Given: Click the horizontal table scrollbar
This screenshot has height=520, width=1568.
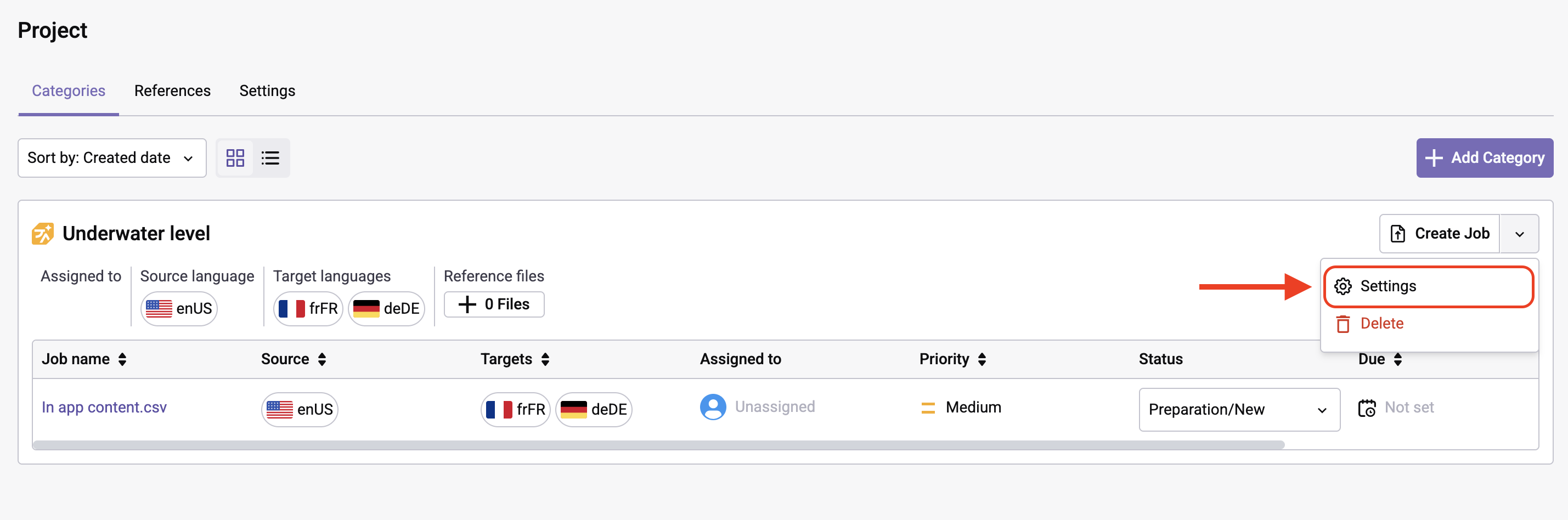Looking at the screenshot, I should tap(658, 445).
